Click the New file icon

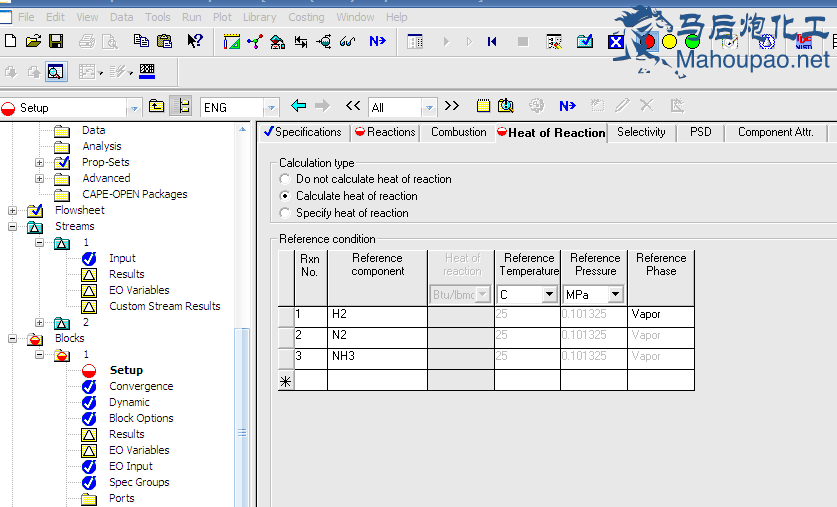coord(10,41)
